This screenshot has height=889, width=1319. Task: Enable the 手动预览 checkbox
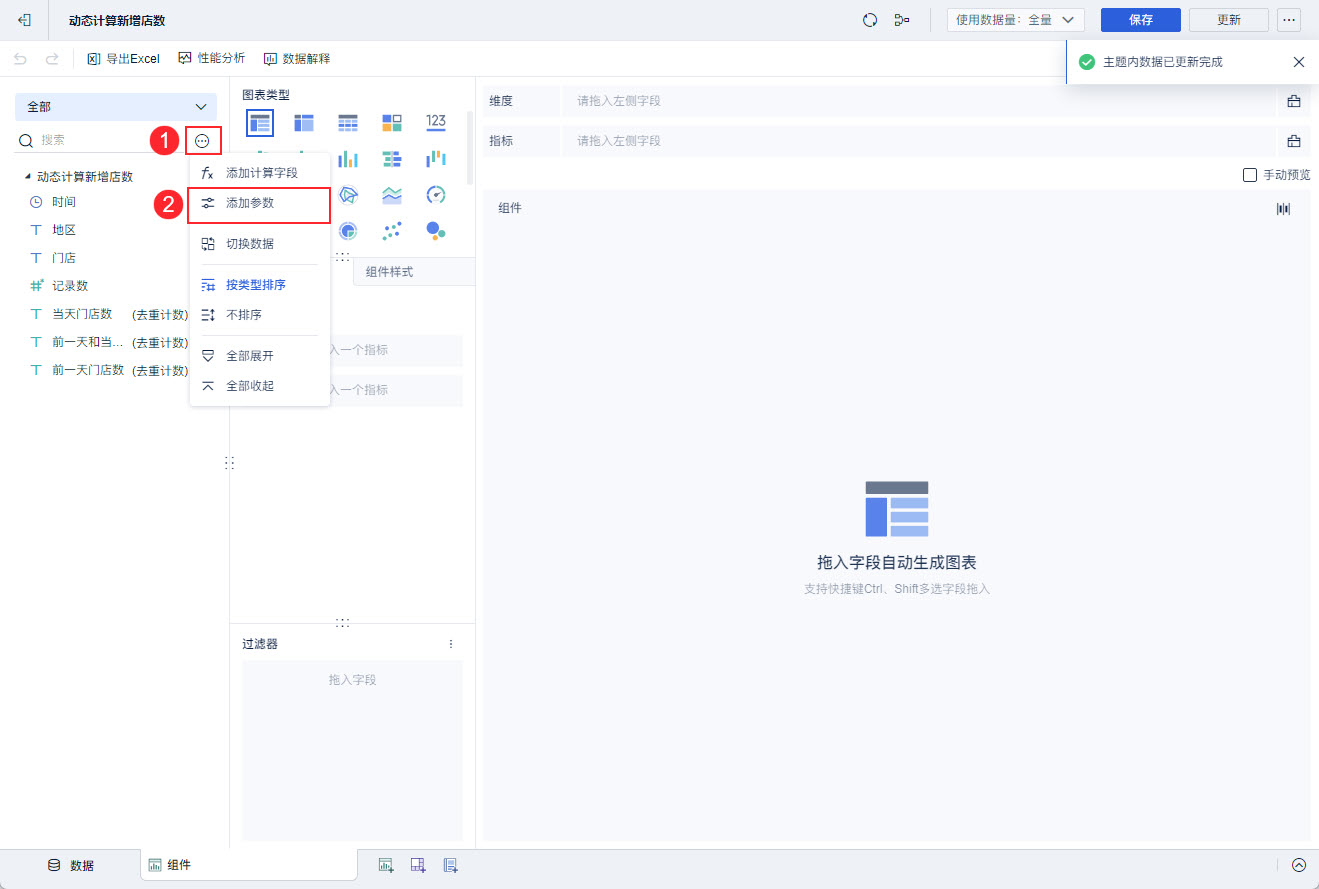tap(1250, 175)
